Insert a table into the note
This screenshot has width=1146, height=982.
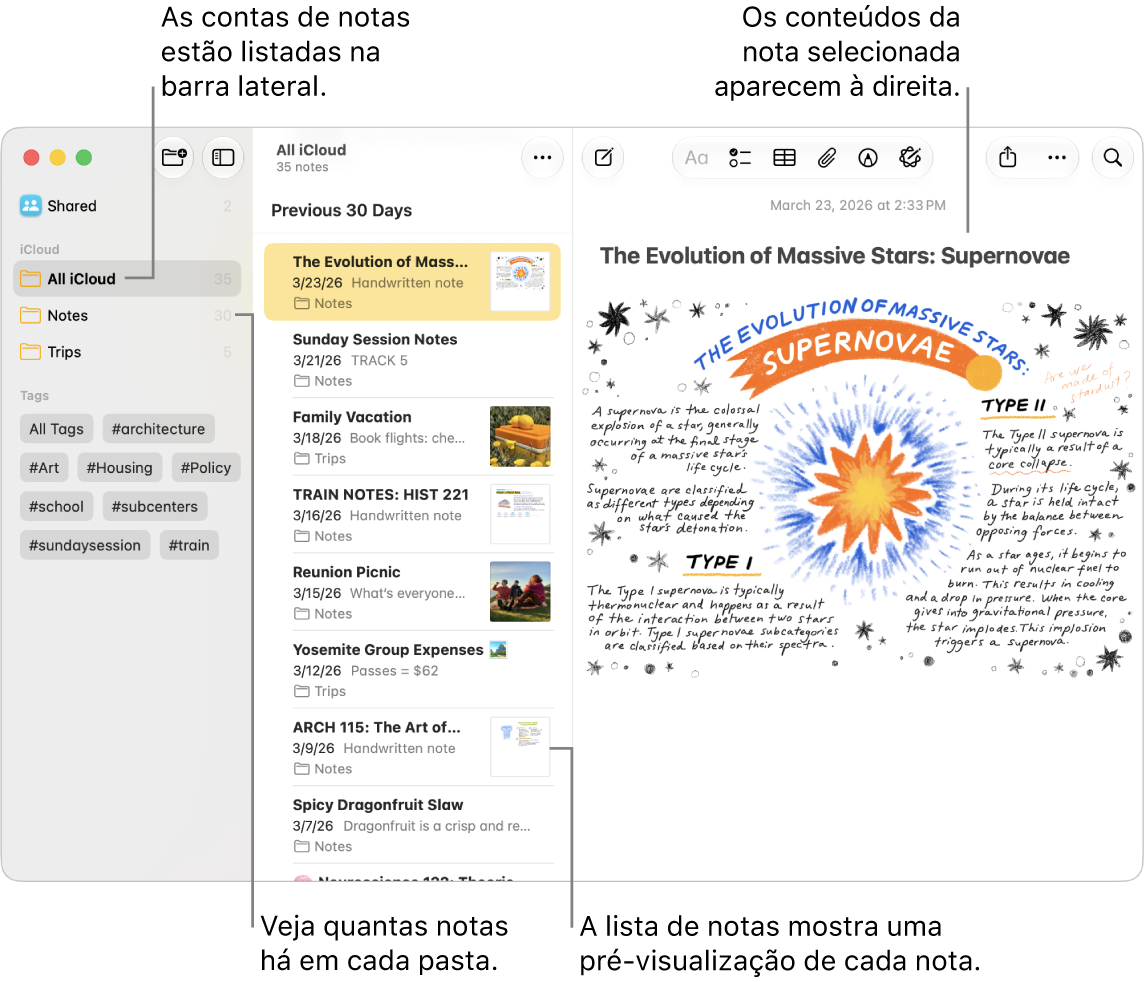tap(784, 157)
